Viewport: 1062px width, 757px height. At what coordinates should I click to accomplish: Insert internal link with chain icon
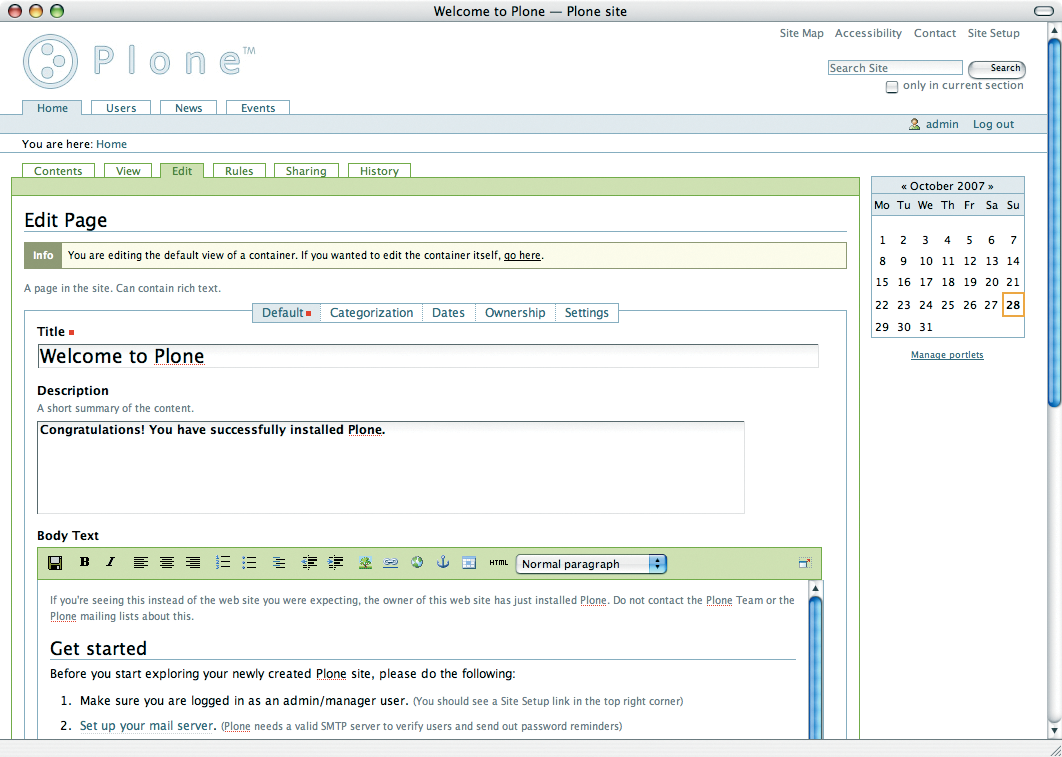[x=391, y=562]
